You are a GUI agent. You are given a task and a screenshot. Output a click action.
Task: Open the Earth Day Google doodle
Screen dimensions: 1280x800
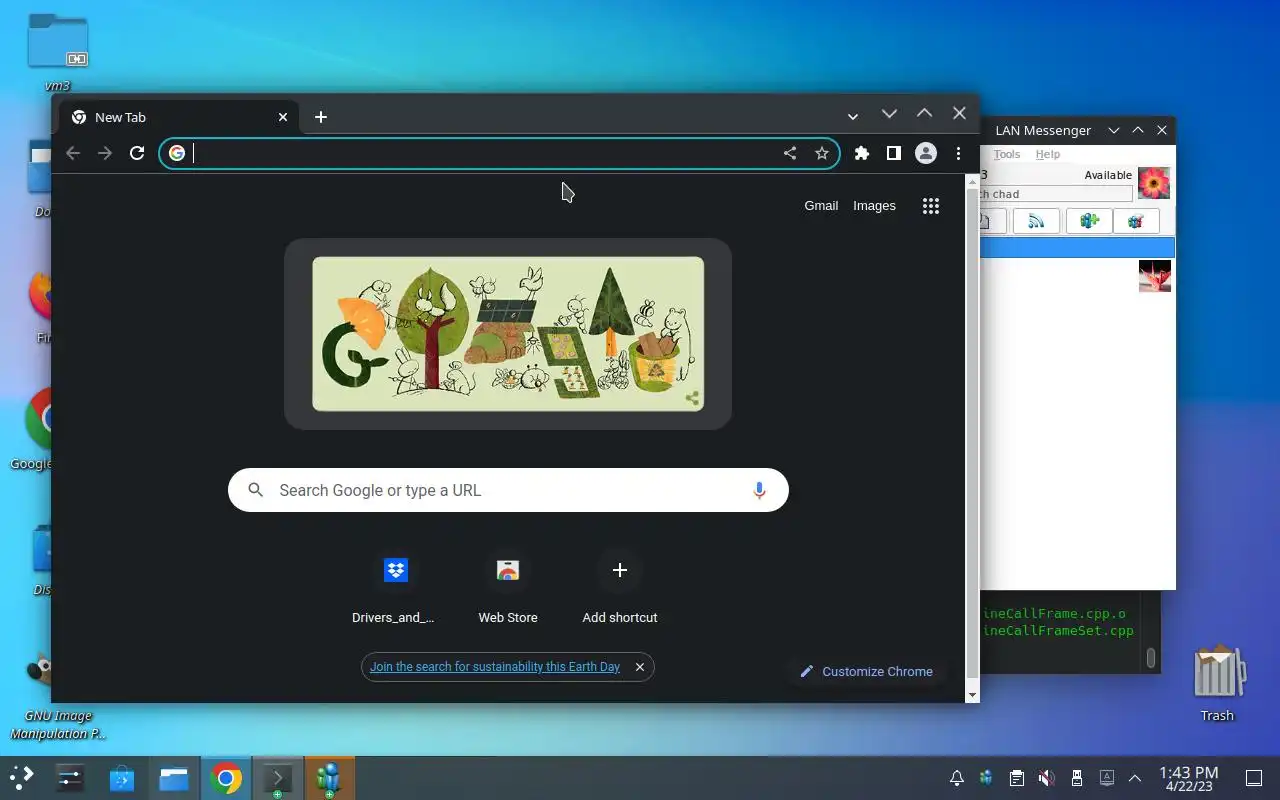pyautogui.click(x=508, y=334)
